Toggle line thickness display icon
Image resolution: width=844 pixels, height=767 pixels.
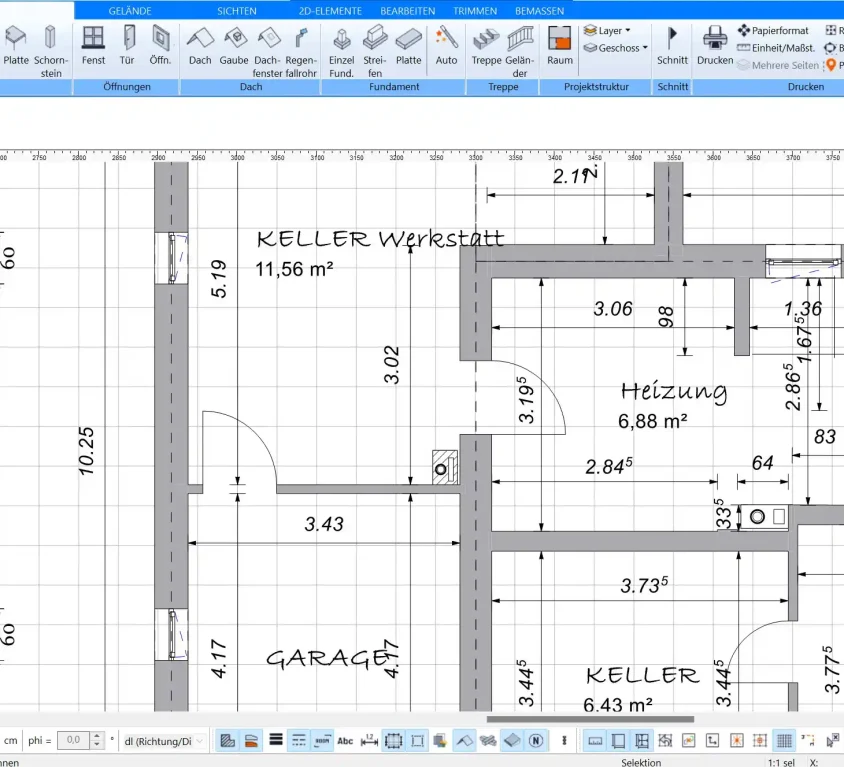(x=276, y=741)
